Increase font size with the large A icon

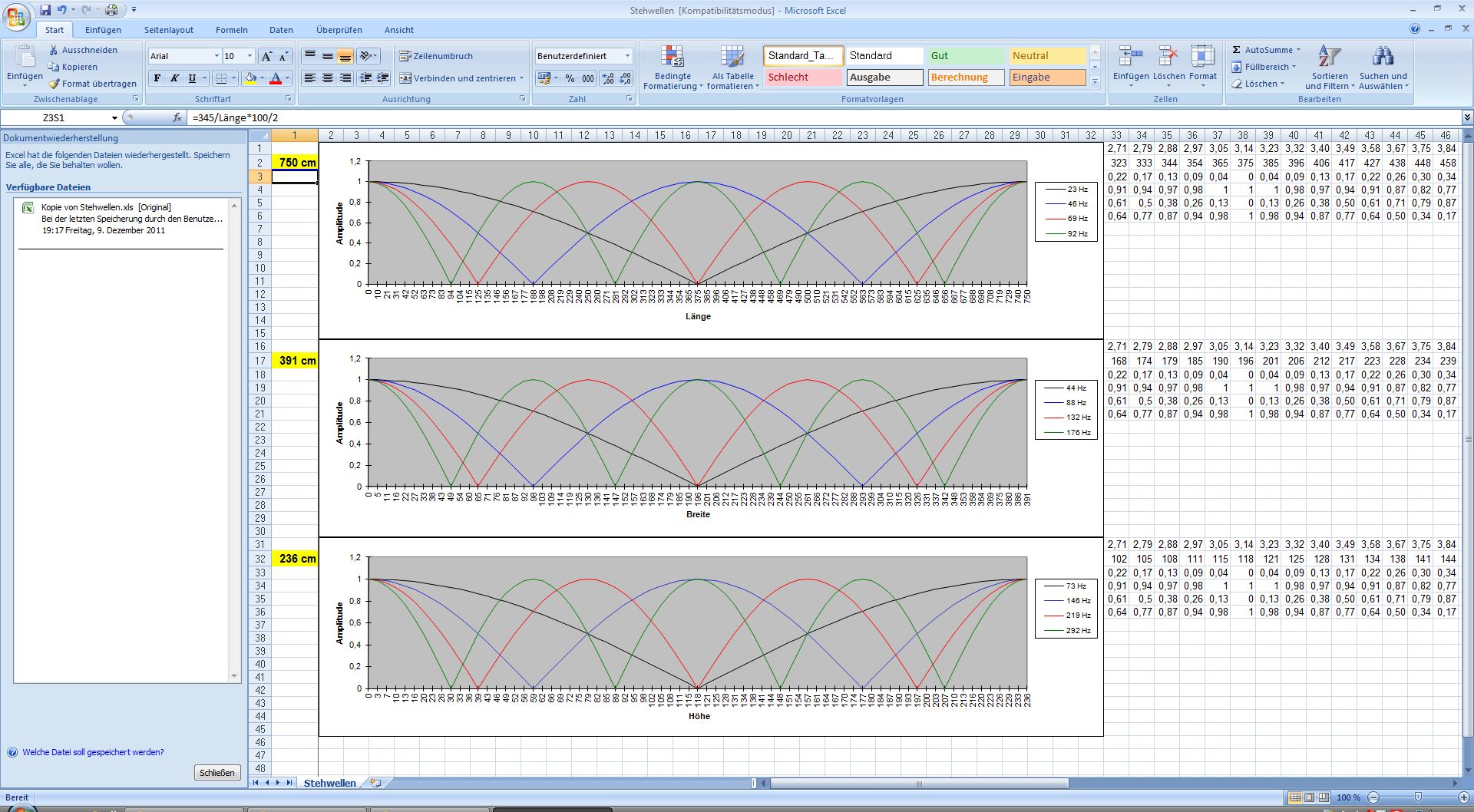266,56
